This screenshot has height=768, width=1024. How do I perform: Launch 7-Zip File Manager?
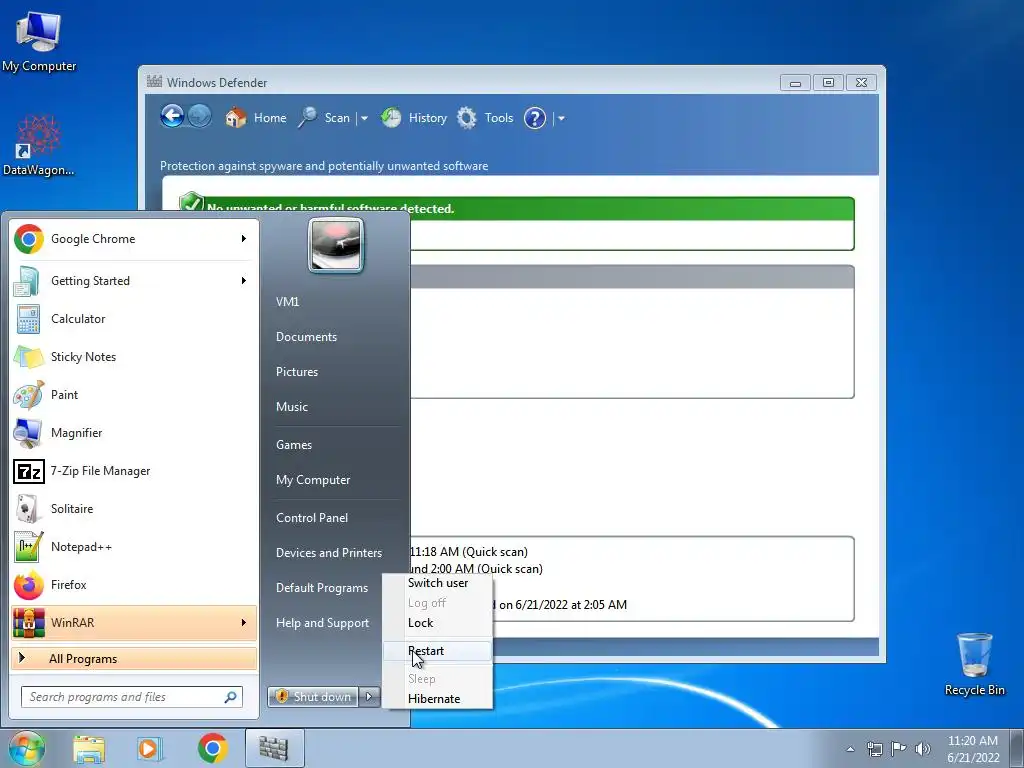coord(134,471)
